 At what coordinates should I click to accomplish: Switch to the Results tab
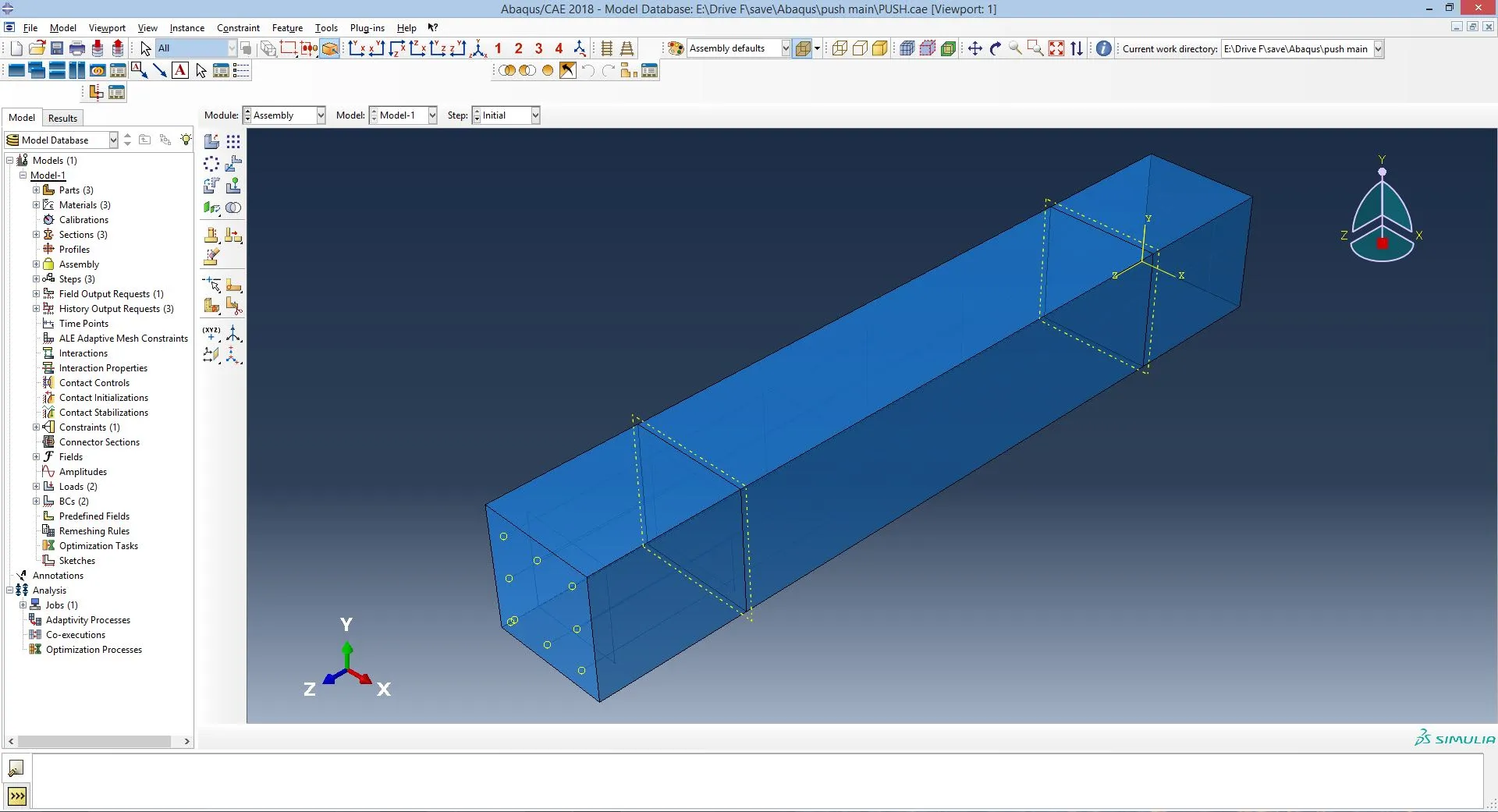click(62, 118)
